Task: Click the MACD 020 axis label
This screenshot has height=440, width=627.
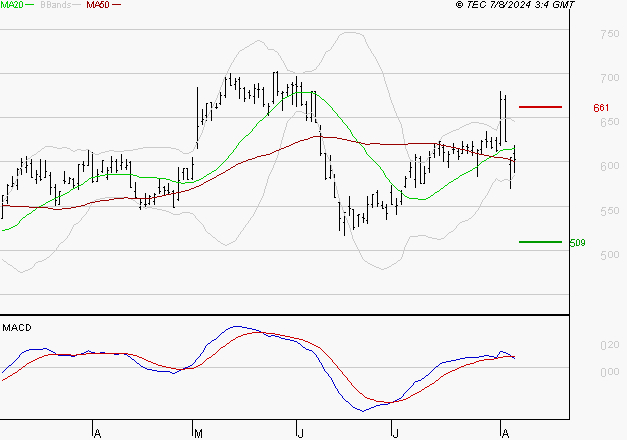Action: click(x=609, y=345)
